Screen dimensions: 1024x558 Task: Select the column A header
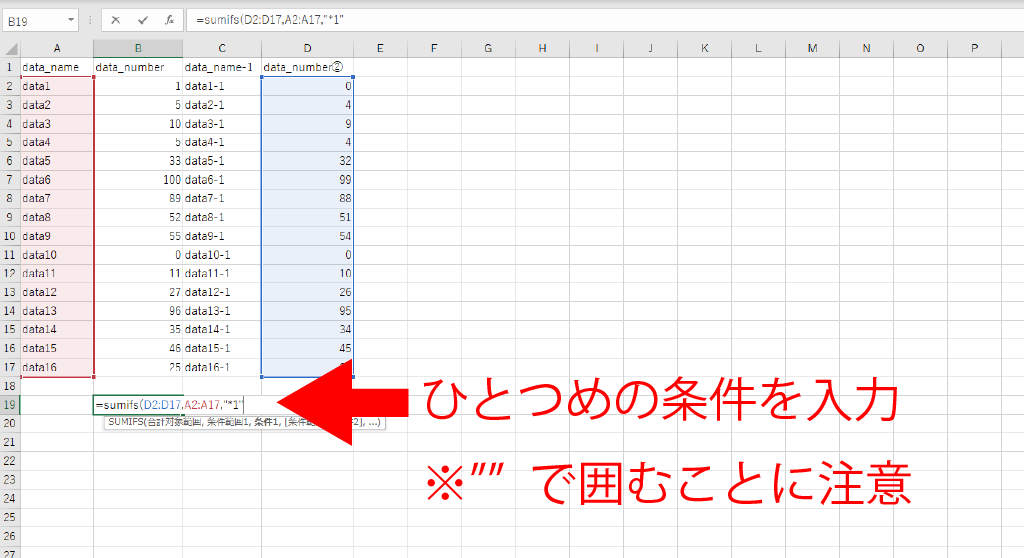point(57,48)
